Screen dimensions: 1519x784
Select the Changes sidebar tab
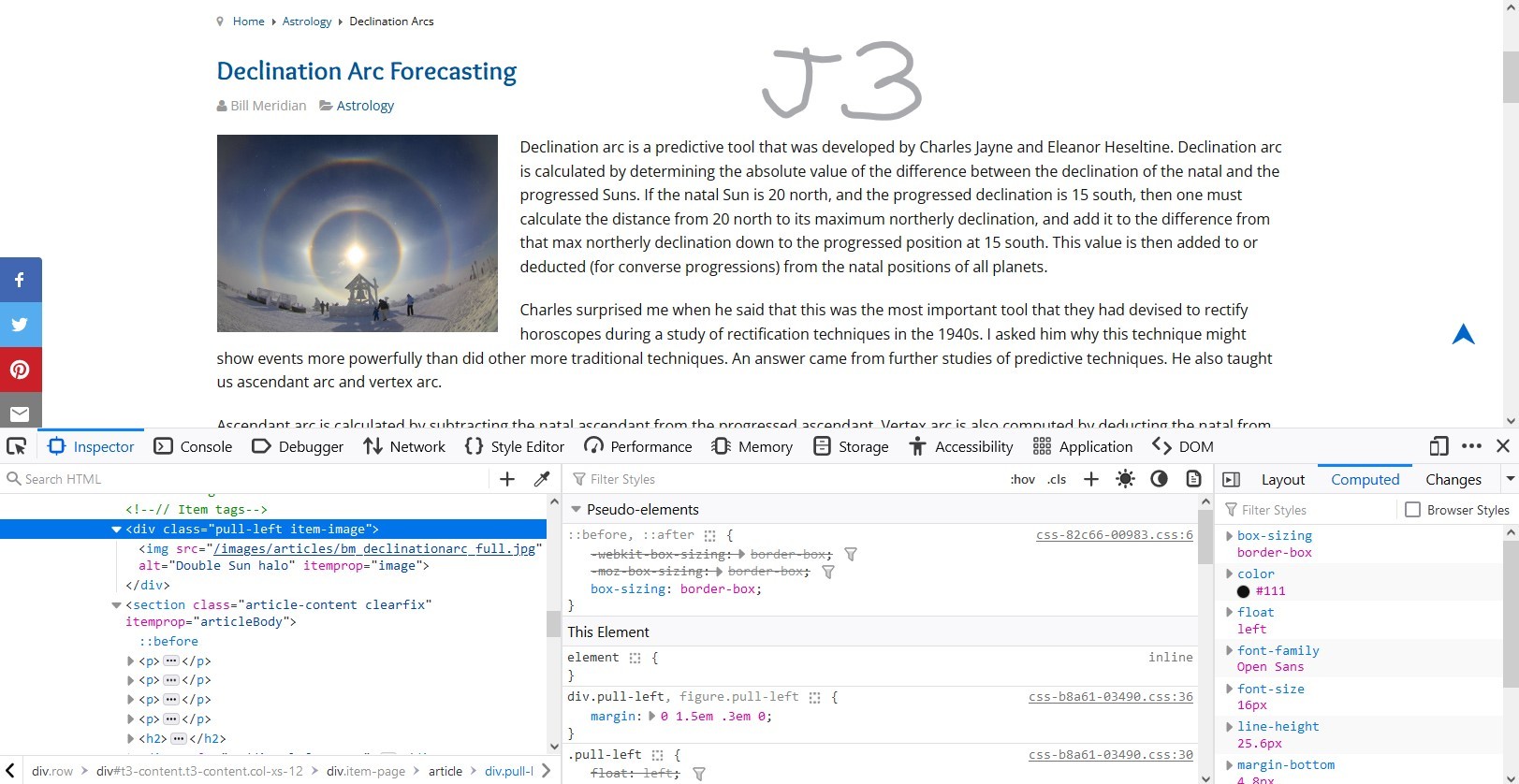[x=1453, y=479]
